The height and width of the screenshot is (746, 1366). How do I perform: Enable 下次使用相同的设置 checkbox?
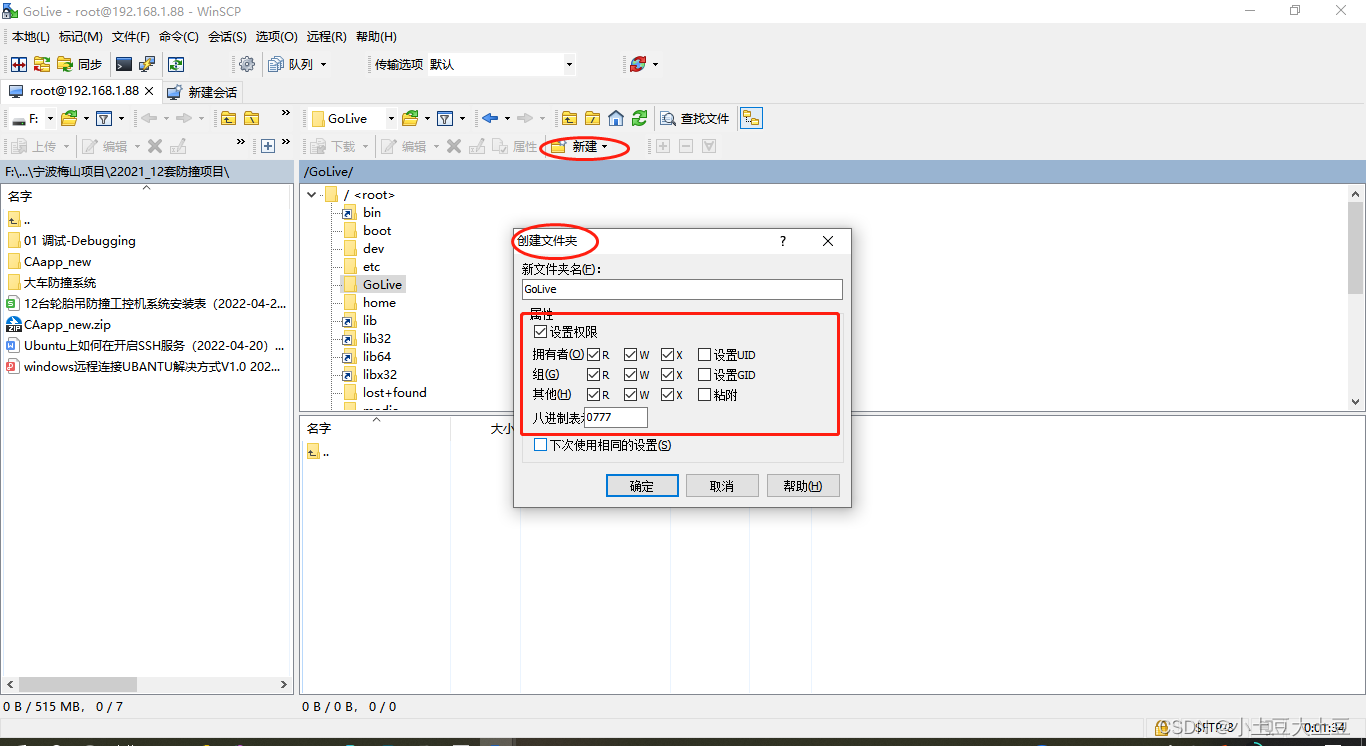[x=541, y=445]
